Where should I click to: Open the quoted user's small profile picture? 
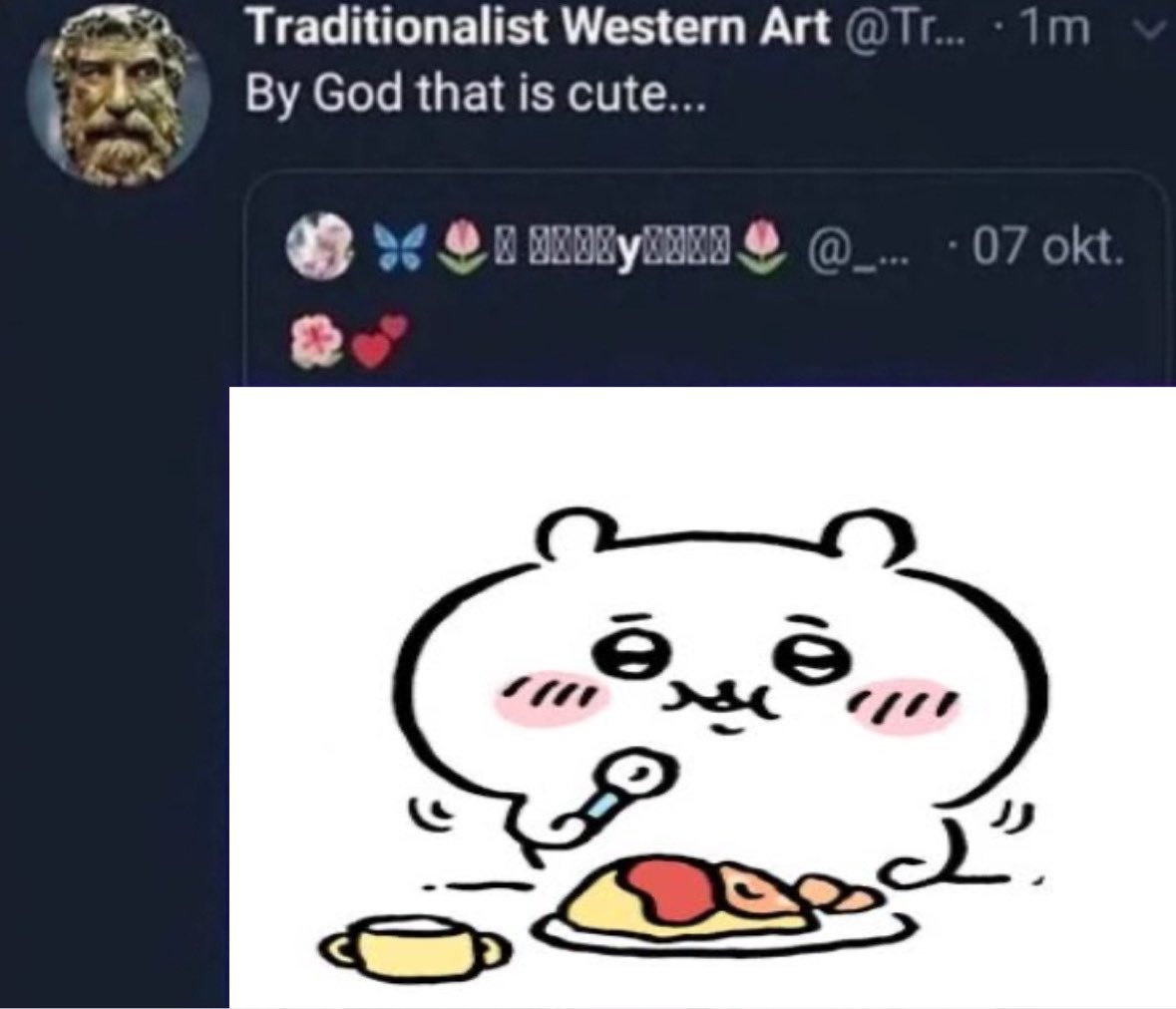coord(320,244)
